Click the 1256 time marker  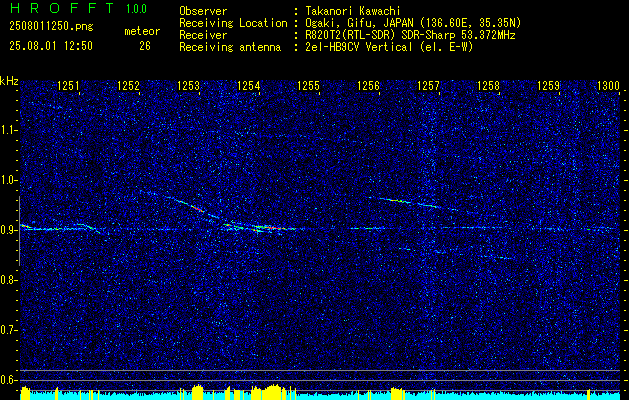(x=368, y=85)
